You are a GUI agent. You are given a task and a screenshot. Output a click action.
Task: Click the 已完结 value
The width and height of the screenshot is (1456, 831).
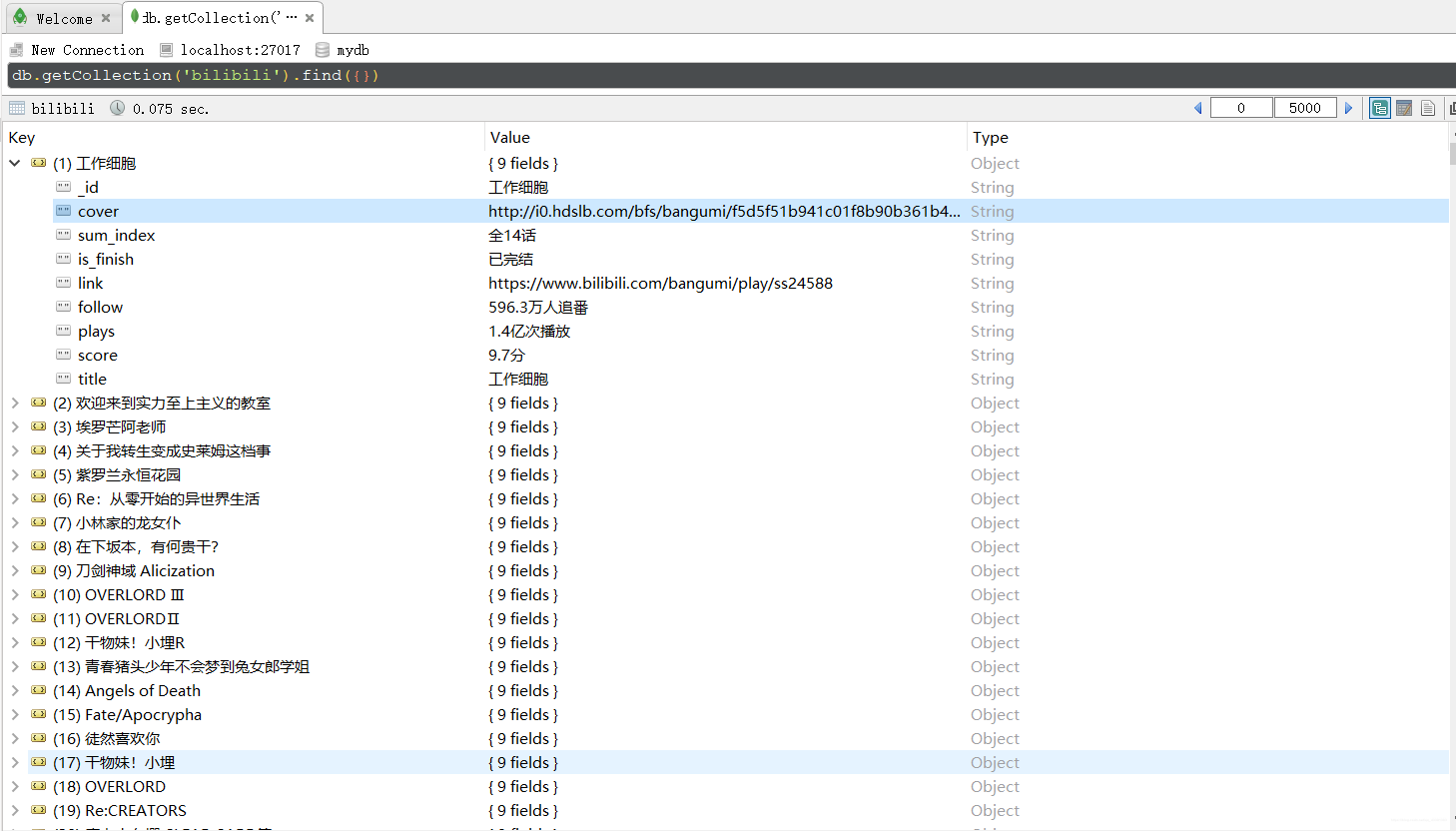(510, 259)
